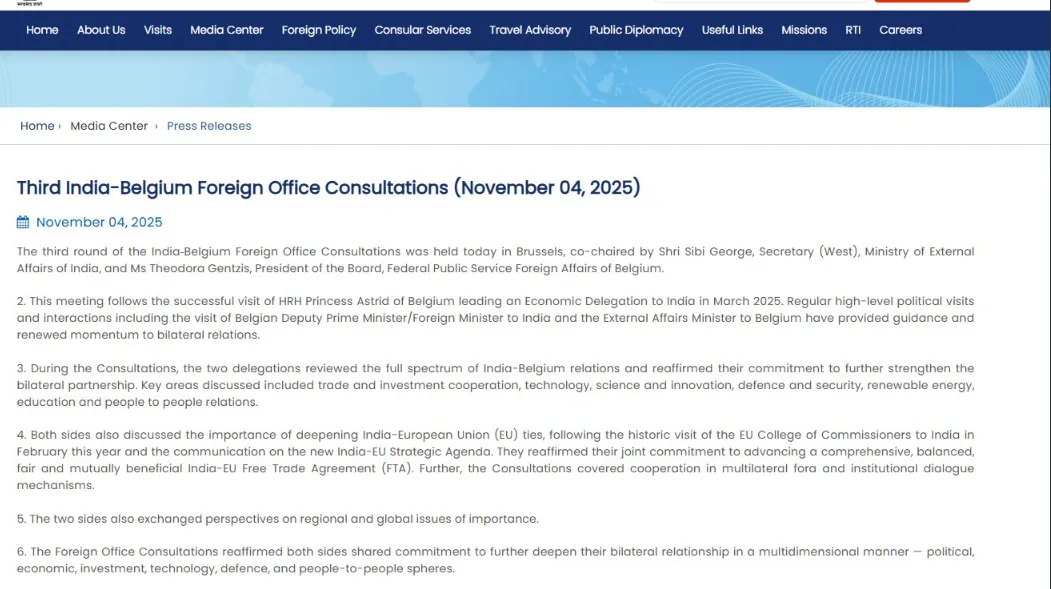1051x589 pixels.
Task: Go to the Careers page
Action: [900, 30]
